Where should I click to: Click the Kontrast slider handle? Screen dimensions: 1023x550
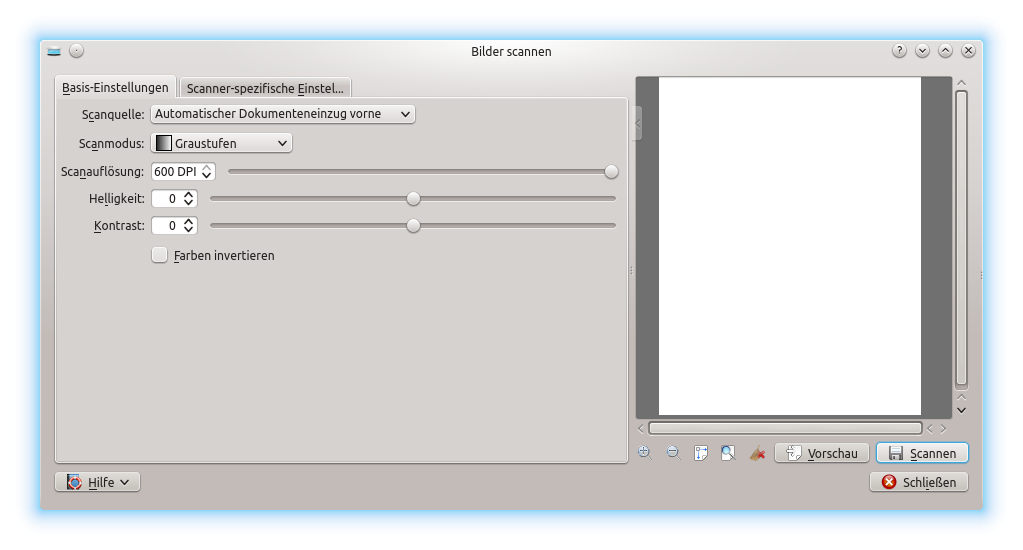click(413, 225)
